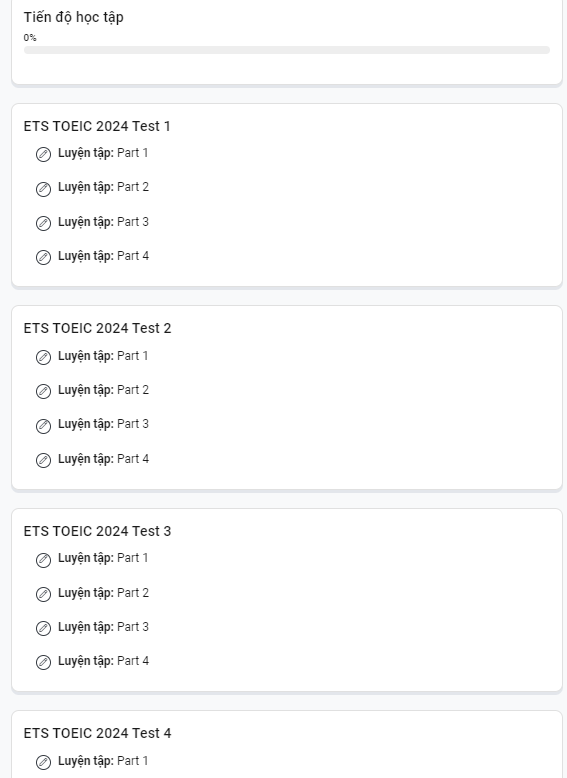Viewport: 567px width, 778px height.
Task: Click pencil icon beside Test 1 Part 3
Action: click(43, 223)
